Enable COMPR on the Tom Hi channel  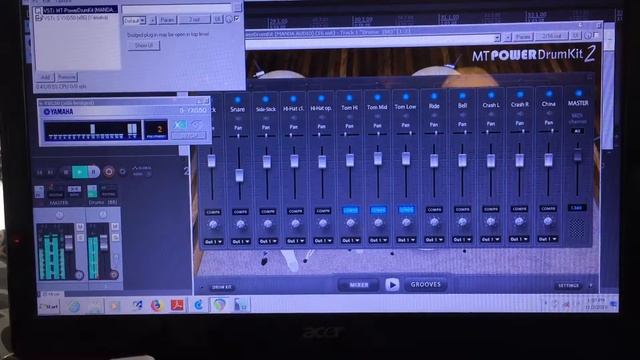pos(351,210)
